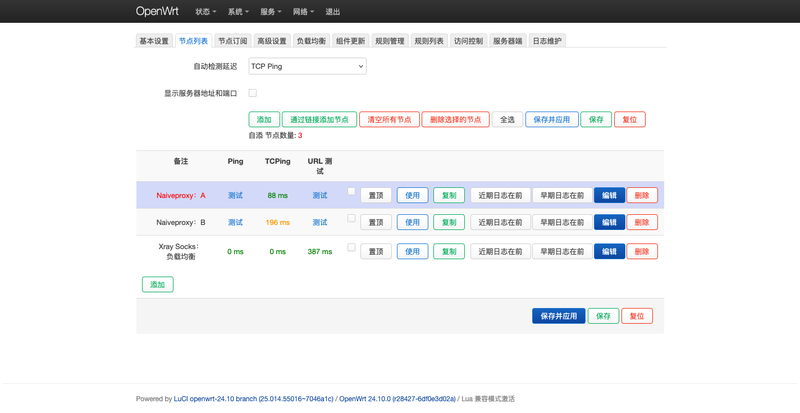The height and width of the screenshot is (413, 800).
Task: Click the Ping 测试 link for Naiveproxy：A
Action: point(235,196)
